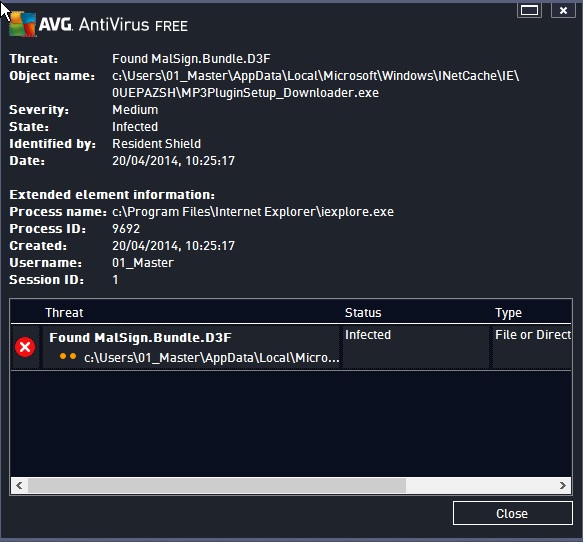The image size is (583, 542).
Task: Click the truncated file path in list
Action: pyautogui.click(x=212, y=358)
